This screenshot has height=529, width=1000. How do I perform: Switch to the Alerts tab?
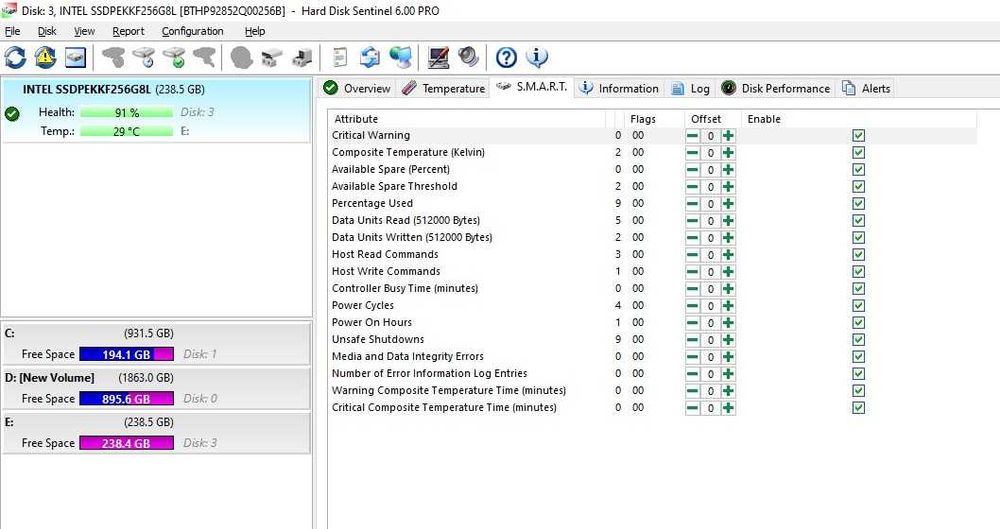pyautogui.click(x=866, y=88)
